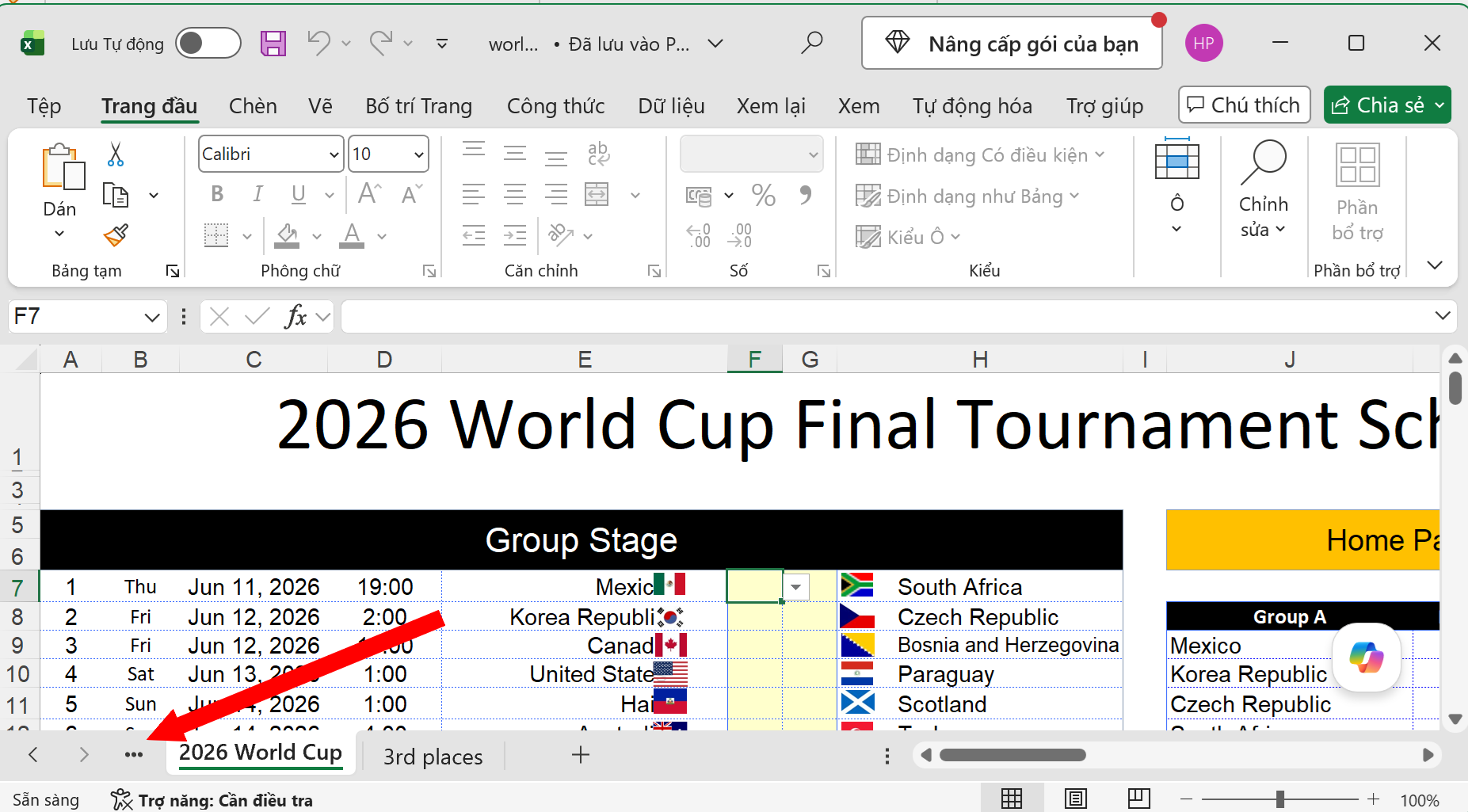Open the Kiểu Ô cell styles menu
1468x812 pixels.
click(x=908, y=237)
